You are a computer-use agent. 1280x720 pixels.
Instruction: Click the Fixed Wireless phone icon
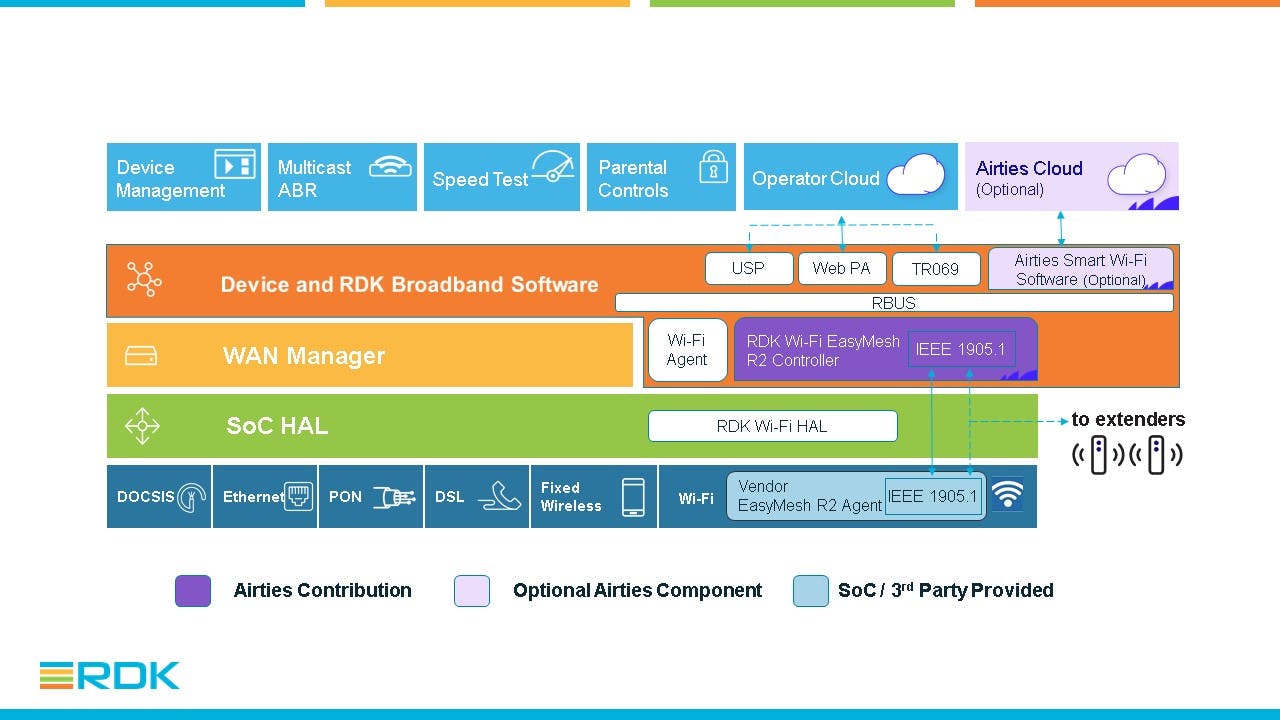pos(633,497)
